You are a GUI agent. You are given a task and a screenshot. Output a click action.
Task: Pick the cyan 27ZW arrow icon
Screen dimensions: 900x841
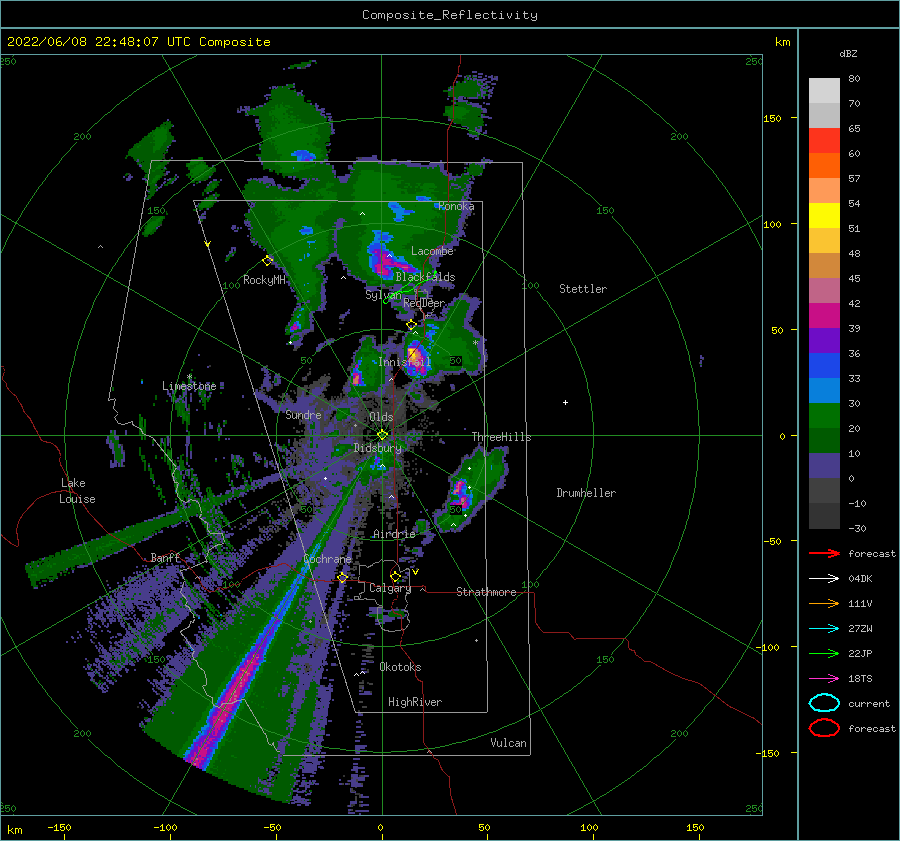[824, 629]
